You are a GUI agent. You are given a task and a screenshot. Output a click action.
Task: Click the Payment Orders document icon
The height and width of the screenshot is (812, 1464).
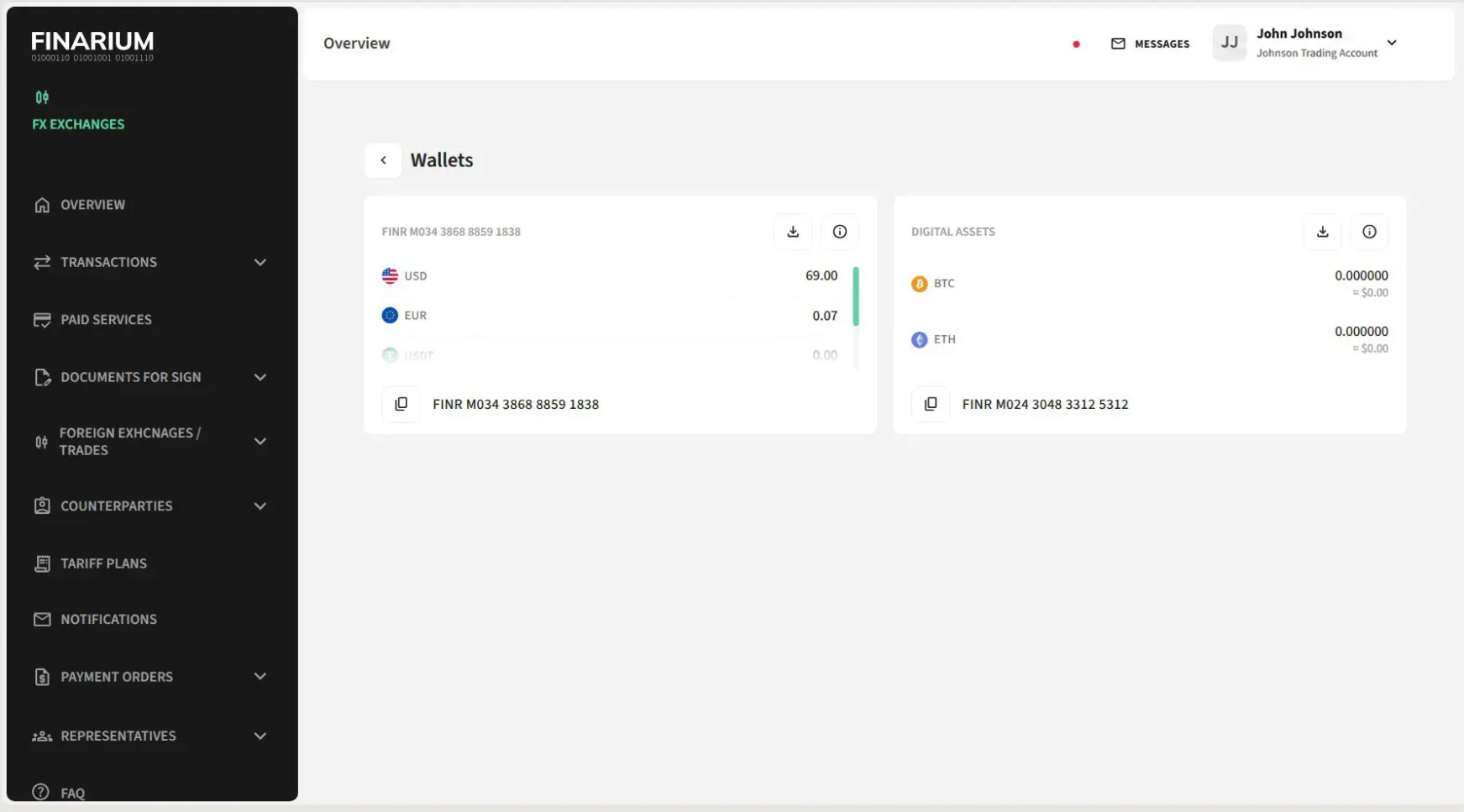pos(42,677)
